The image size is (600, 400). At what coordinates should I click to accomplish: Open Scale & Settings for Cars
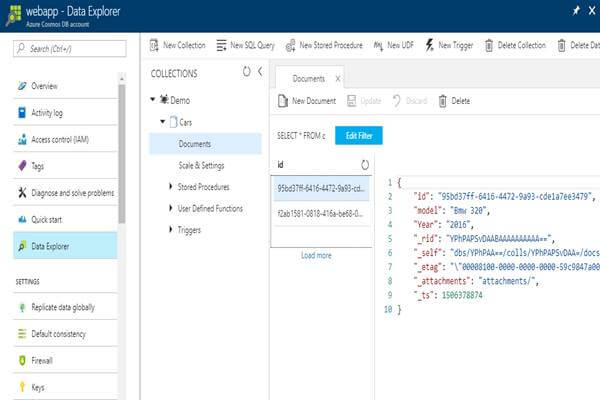(201, 166)
